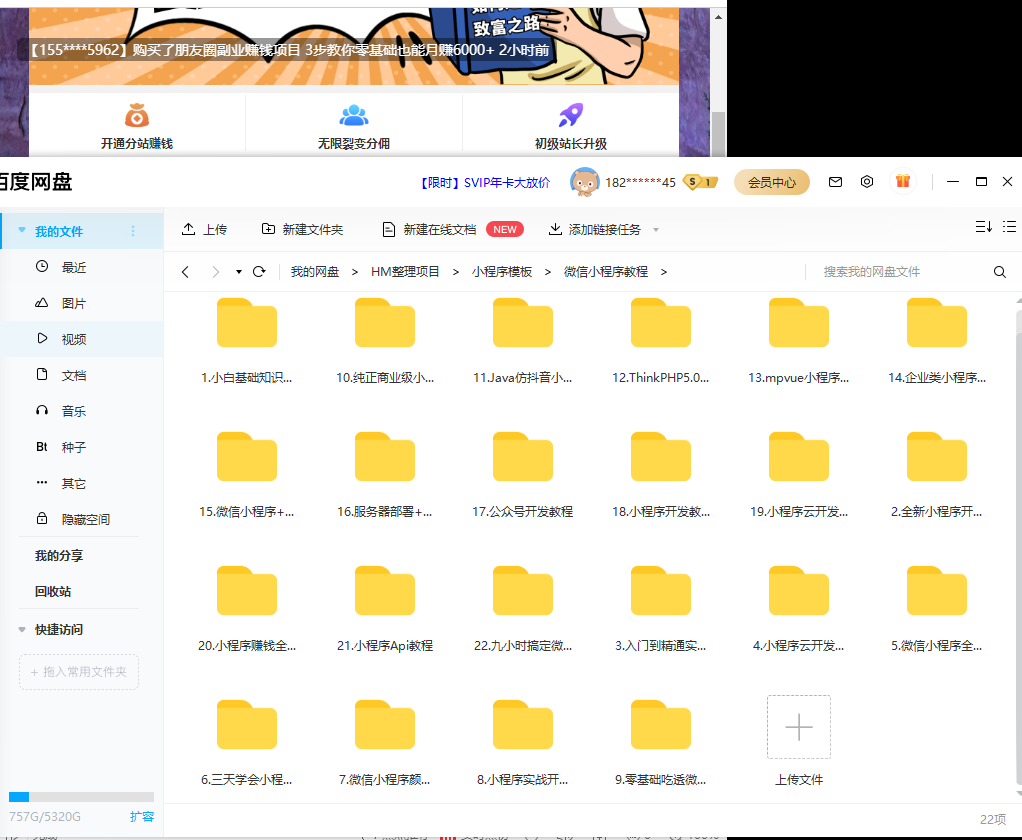Image resolution: width=1022 pixels, height=840 pixels.
Task: Open the 18.小程序开发教 folder
Action: point(661,457)
